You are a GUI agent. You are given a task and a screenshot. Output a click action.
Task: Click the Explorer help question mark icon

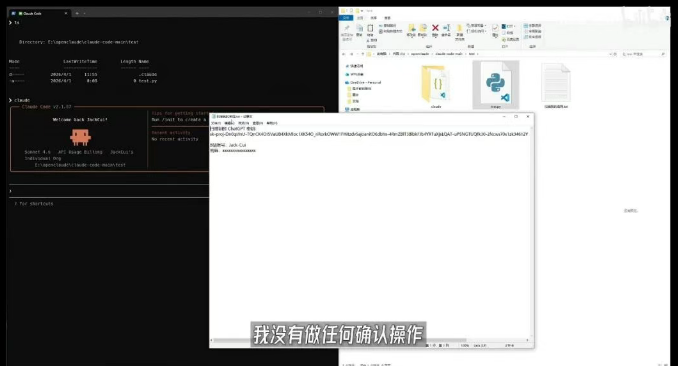pos(668,18)
